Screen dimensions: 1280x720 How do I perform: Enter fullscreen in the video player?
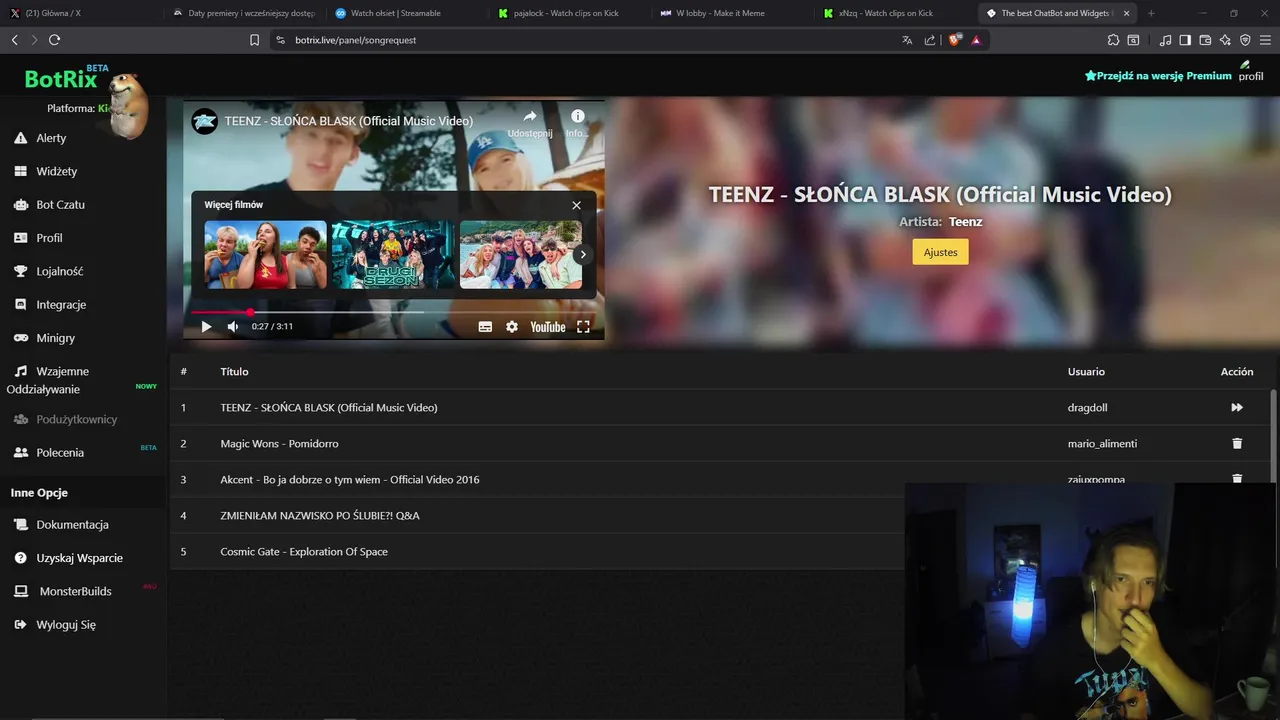coord(583,326)
